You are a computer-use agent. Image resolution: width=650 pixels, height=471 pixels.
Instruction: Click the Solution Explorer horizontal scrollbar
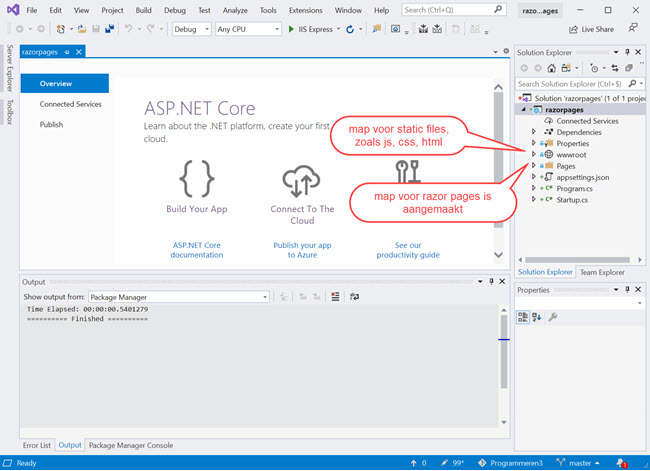(577, 260)
